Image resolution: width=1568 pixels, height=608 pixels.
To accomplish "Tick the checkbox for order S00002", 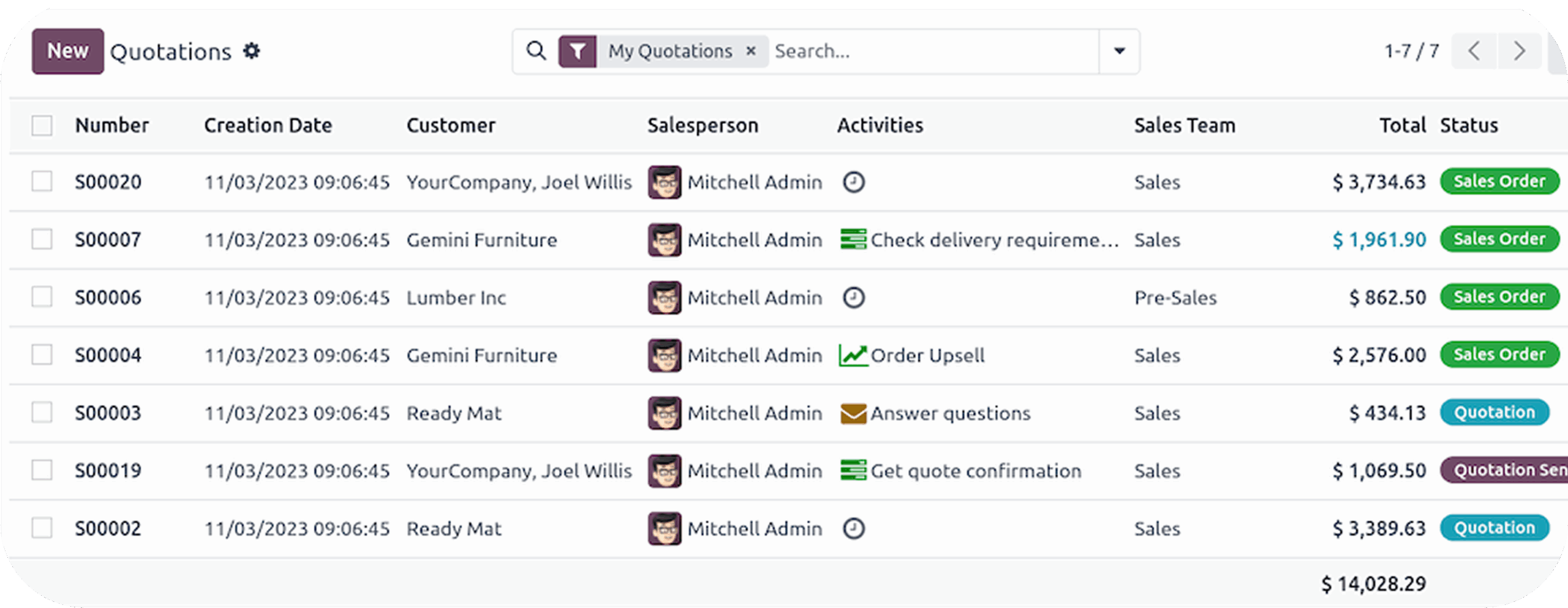I will [42, 528].
